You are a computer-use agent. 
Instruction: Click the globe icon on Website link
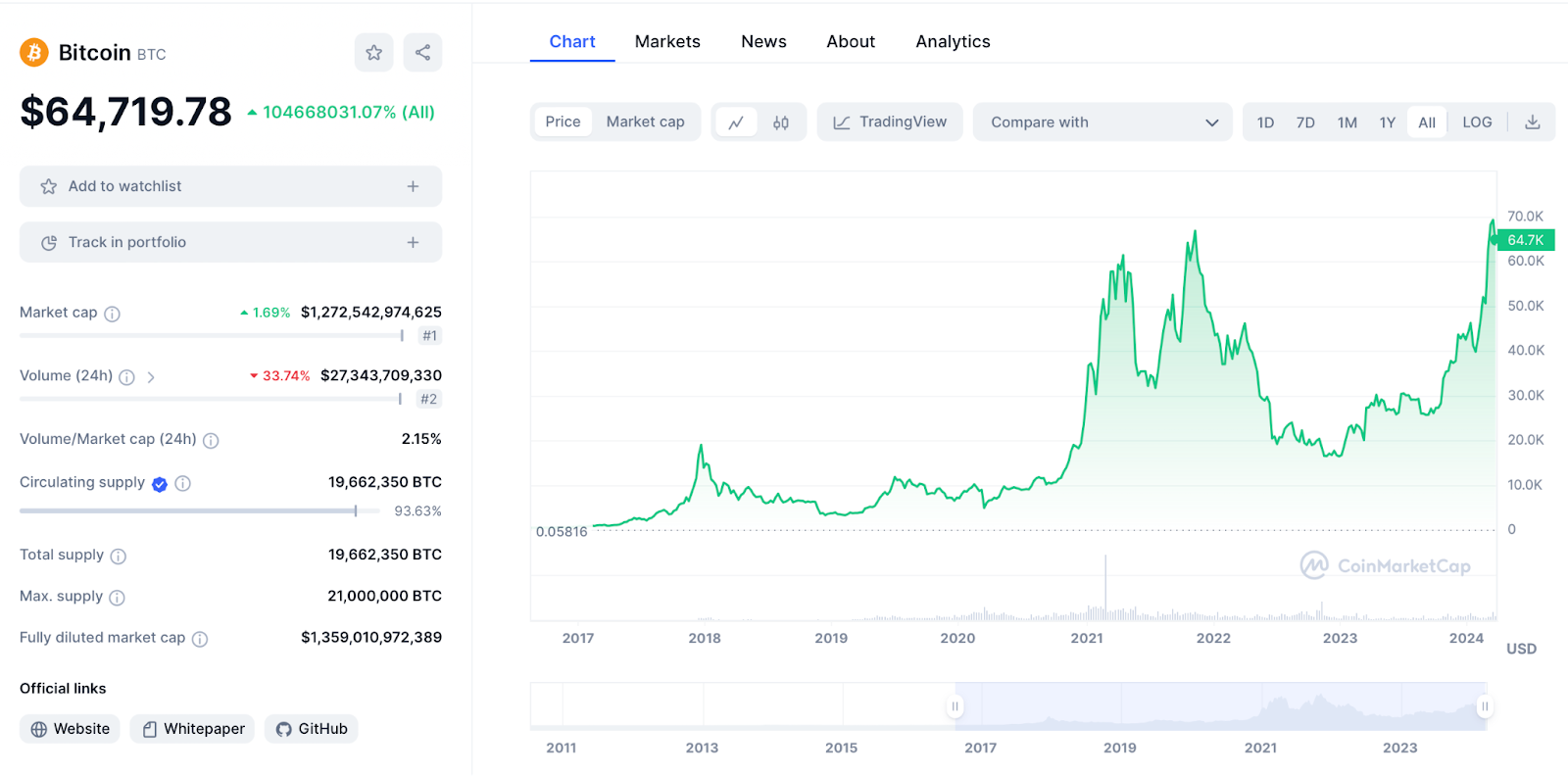39,729
